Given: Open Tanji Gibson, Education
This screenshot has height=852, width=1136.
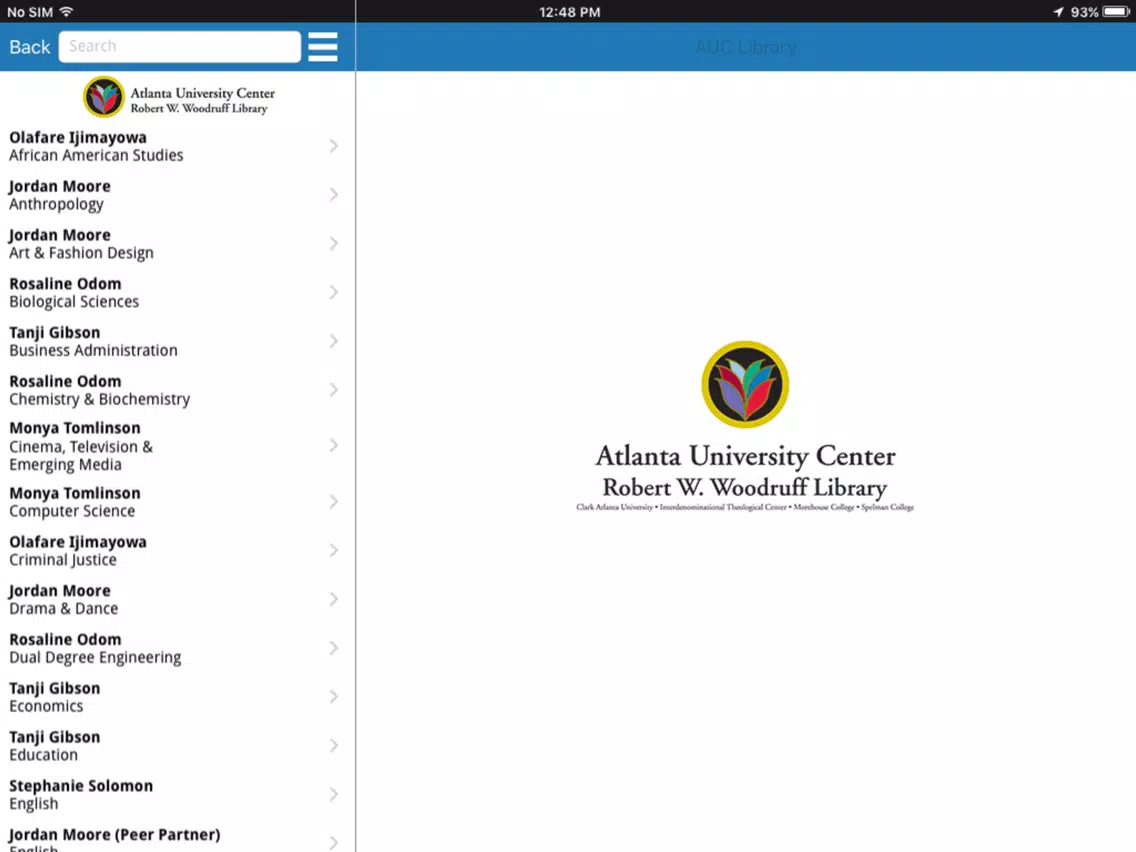Looking at the screenshot, I should [x=178, y=746].
